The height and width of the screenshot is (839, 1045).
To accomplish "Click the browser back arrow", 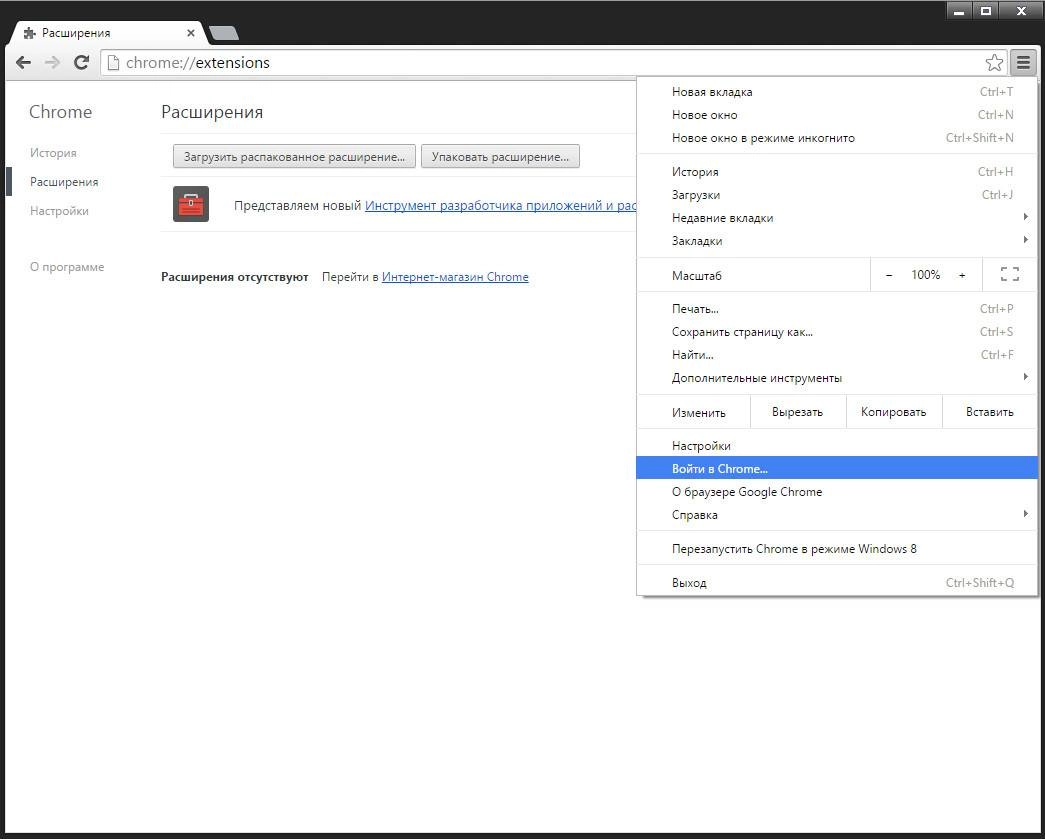I will 23,63.
